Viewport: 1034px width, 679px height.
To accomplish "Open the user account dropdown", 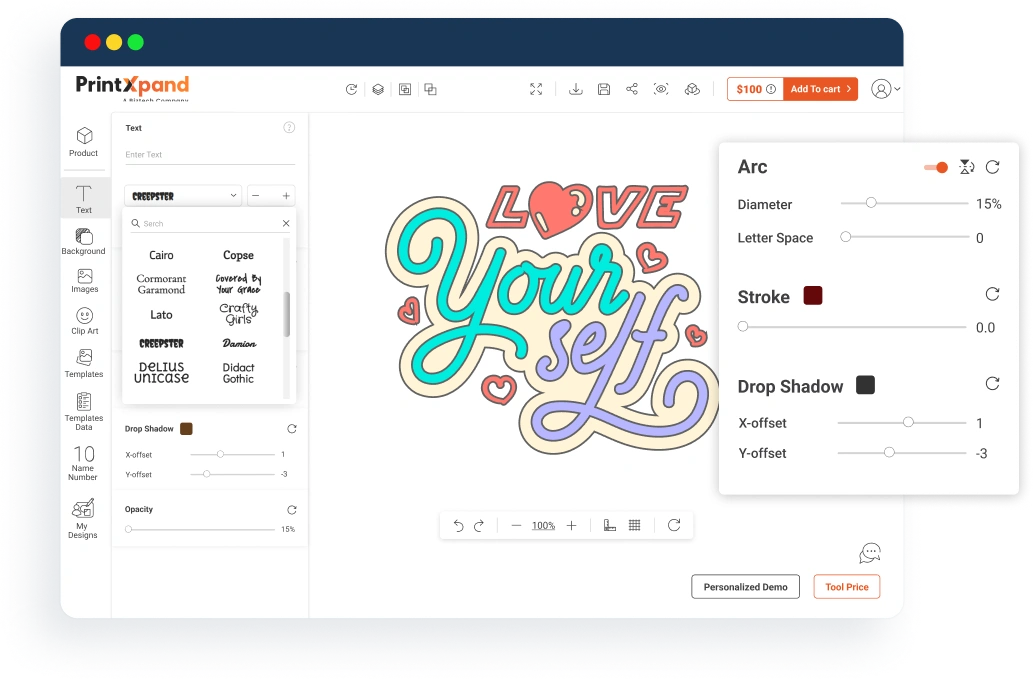I will coord(886,89).
